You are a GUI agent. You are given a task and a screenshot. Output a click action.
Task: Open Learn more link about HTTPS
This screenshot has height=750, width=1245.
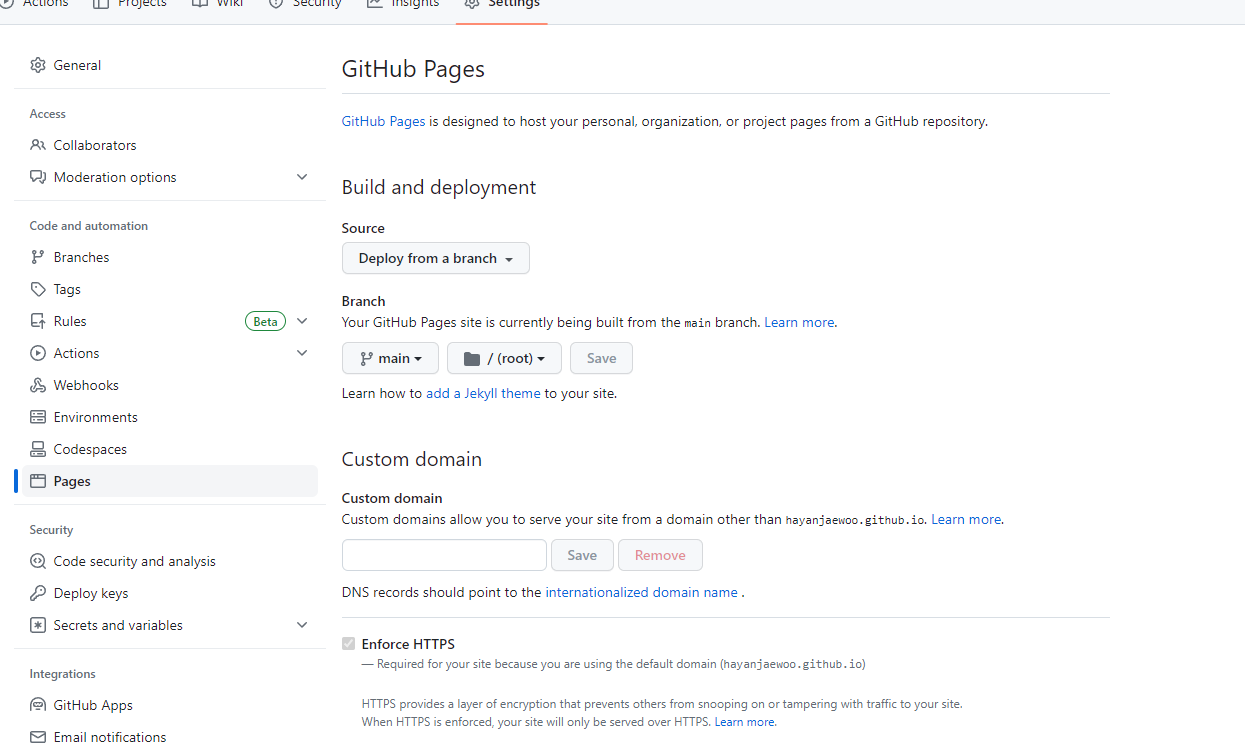pos(744,722)
